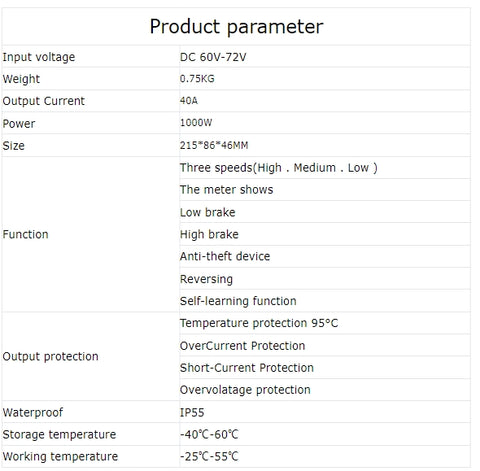
Task: Click the DC 60V-72V value
Action: [x=213, y=57]
